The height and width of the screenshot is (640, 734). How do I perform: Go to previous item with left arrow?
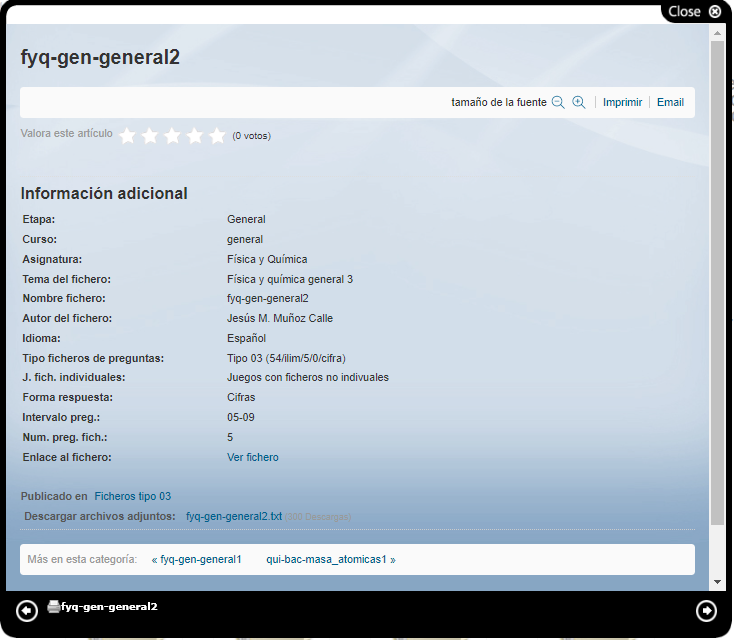(27, 610)
